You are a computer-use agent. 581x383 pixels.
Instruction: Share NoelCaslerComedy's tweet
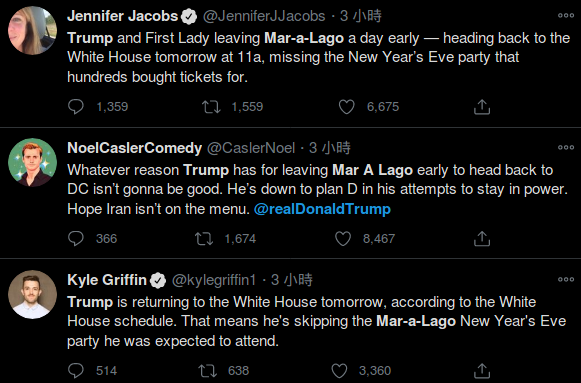pos(482,239)
